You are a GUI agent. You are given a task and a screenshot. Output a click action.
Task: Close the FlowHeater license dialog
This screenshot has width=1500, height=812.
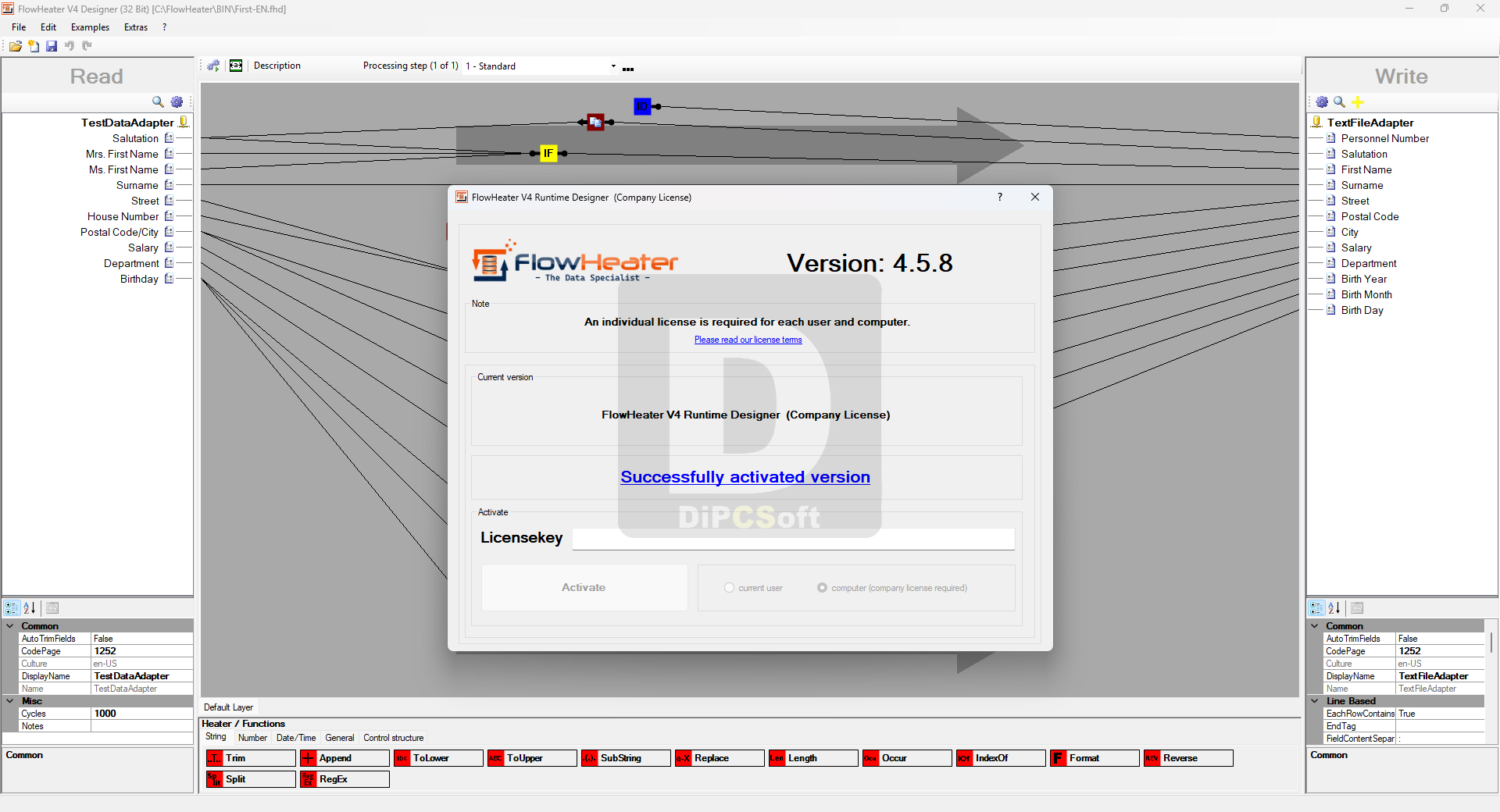(1035, 197)
